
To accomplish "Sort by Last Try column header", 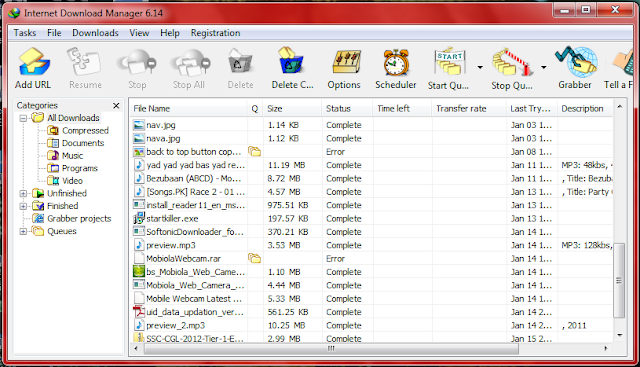I will pos(531,109).
